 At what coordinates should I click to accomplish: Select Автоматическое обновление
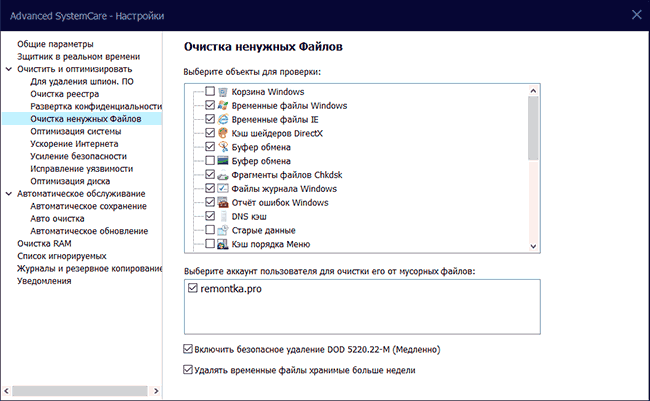coord(89,231)
